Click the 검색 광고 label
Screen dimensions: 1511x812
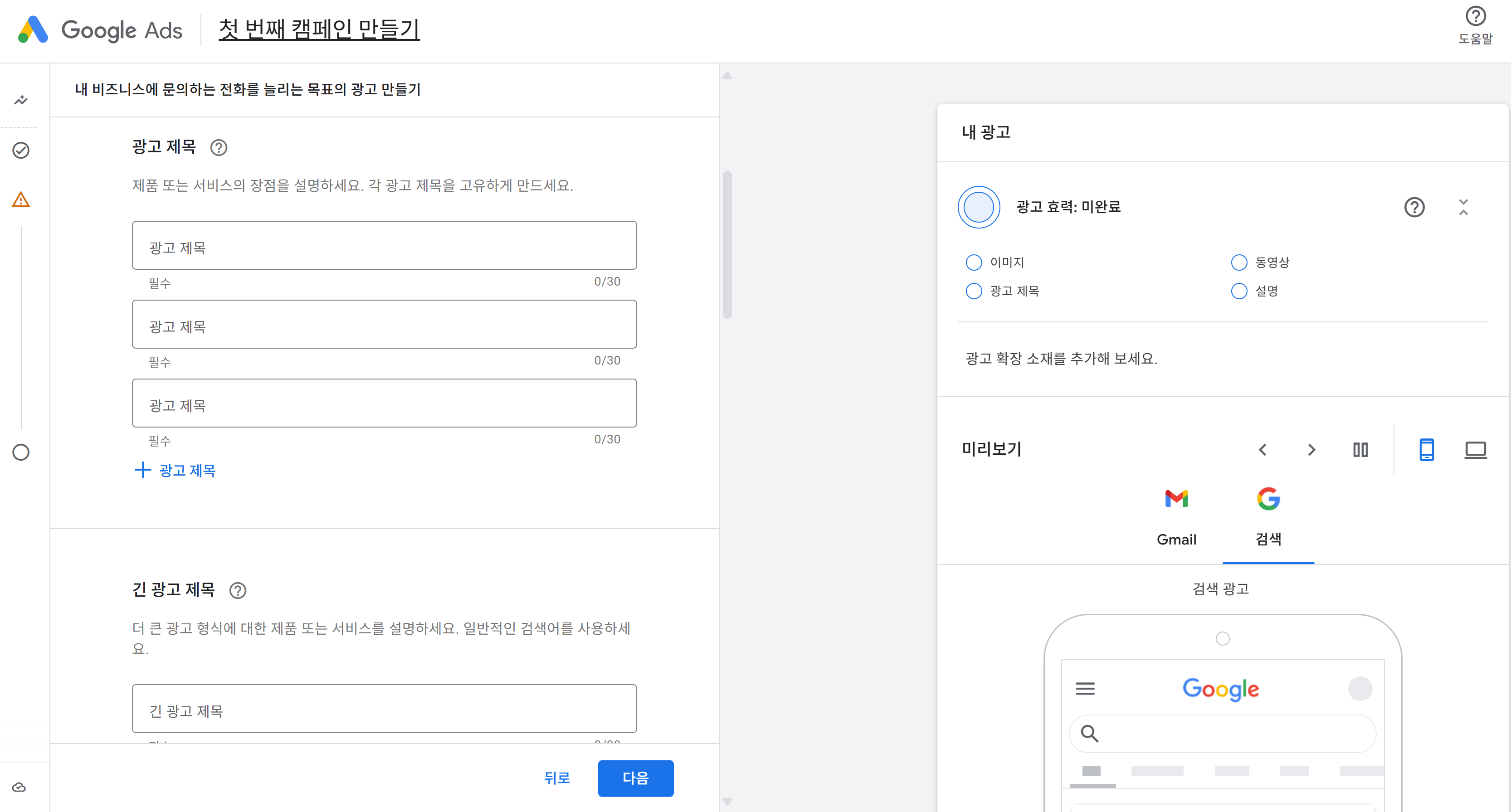coord(1221,588)
